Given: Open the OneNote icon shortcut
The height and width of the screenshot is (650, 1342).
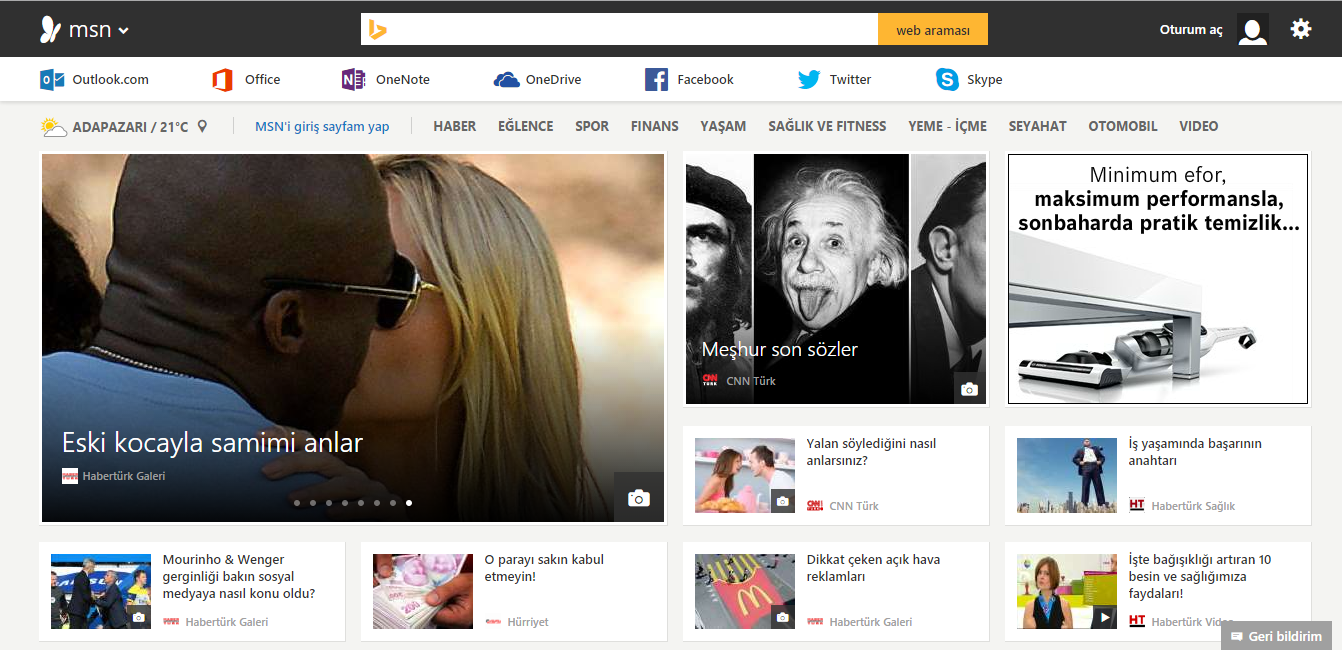Looking at the screenshot, I should point(353,80).
